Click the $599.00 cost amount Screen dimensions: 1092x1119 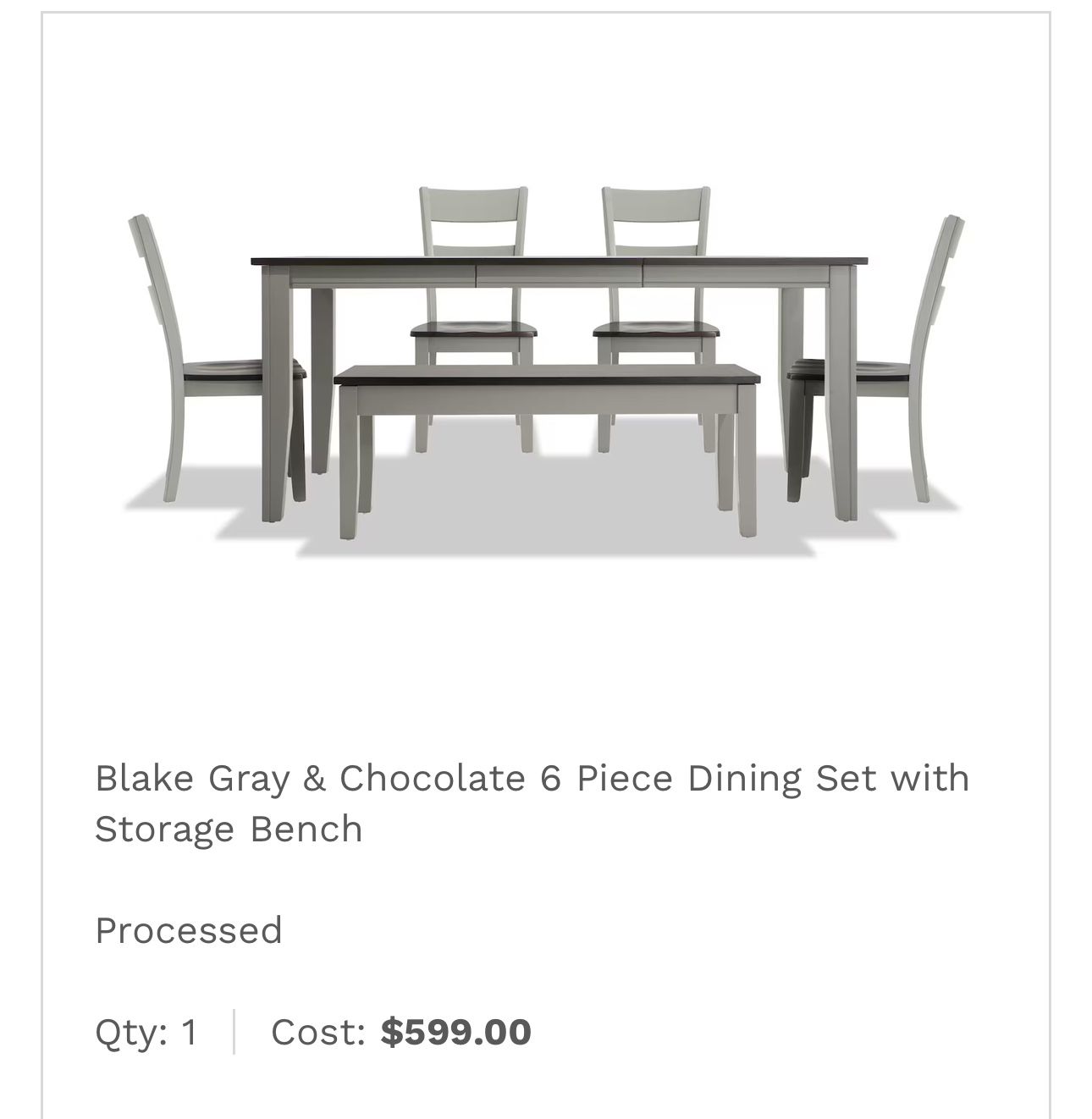click(455, 1032)
